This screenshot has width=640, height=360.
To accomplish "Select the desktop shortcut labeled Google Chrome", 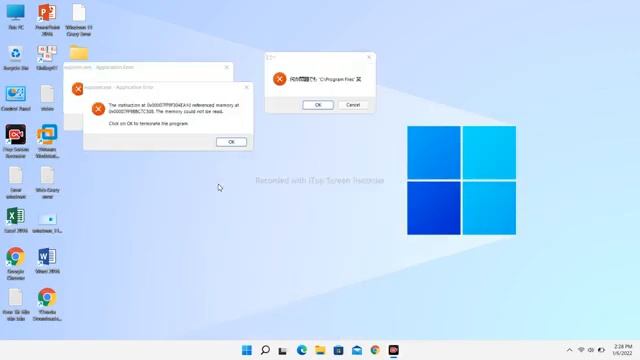I will coord(16,264).
